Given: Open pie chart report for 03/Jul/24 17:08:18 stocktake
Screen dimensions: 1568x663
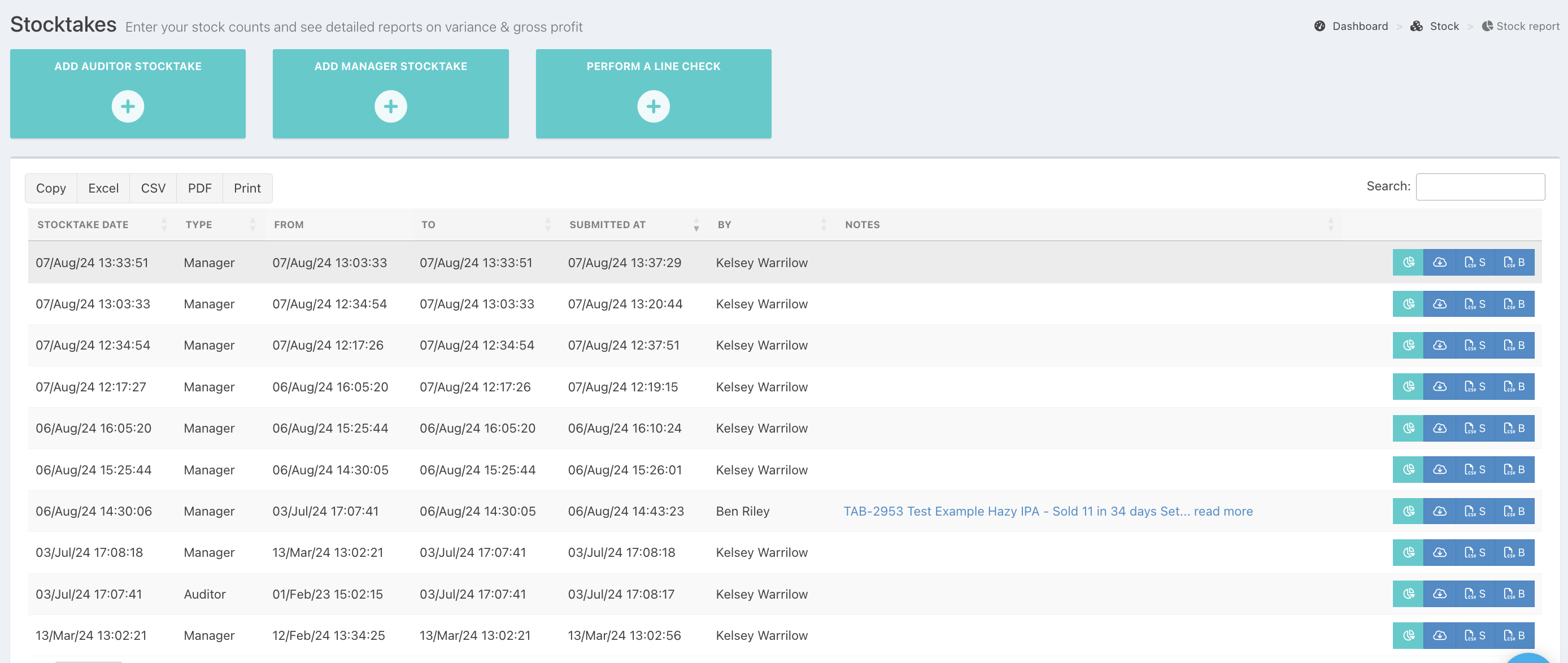Looking at the screenshot, I should point(1408,552).
